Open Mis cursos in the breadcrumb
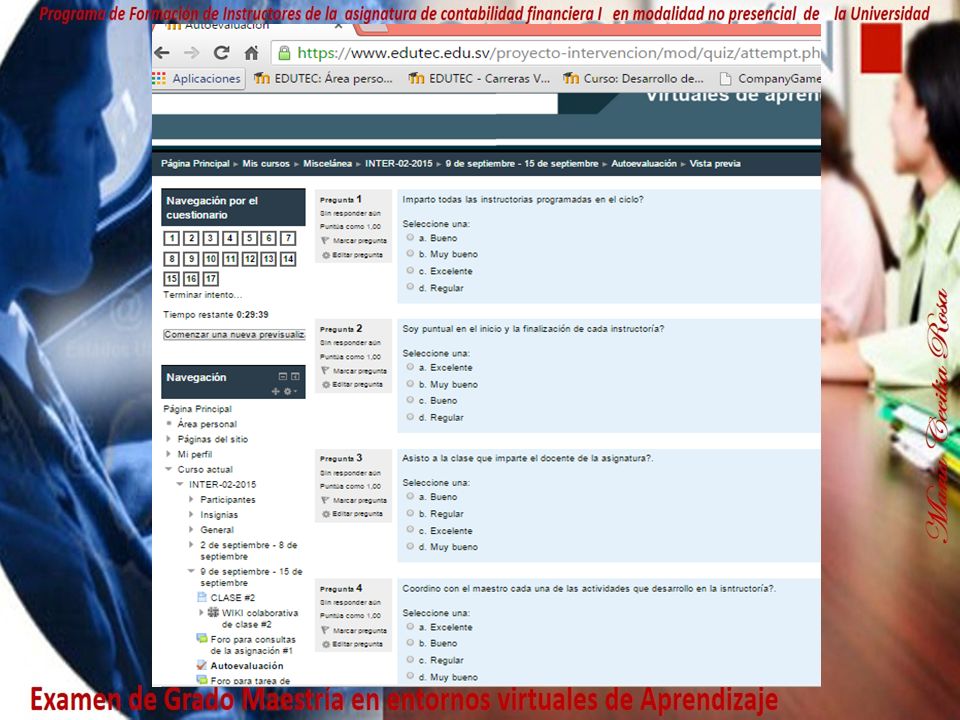 [x=266, y=163]
